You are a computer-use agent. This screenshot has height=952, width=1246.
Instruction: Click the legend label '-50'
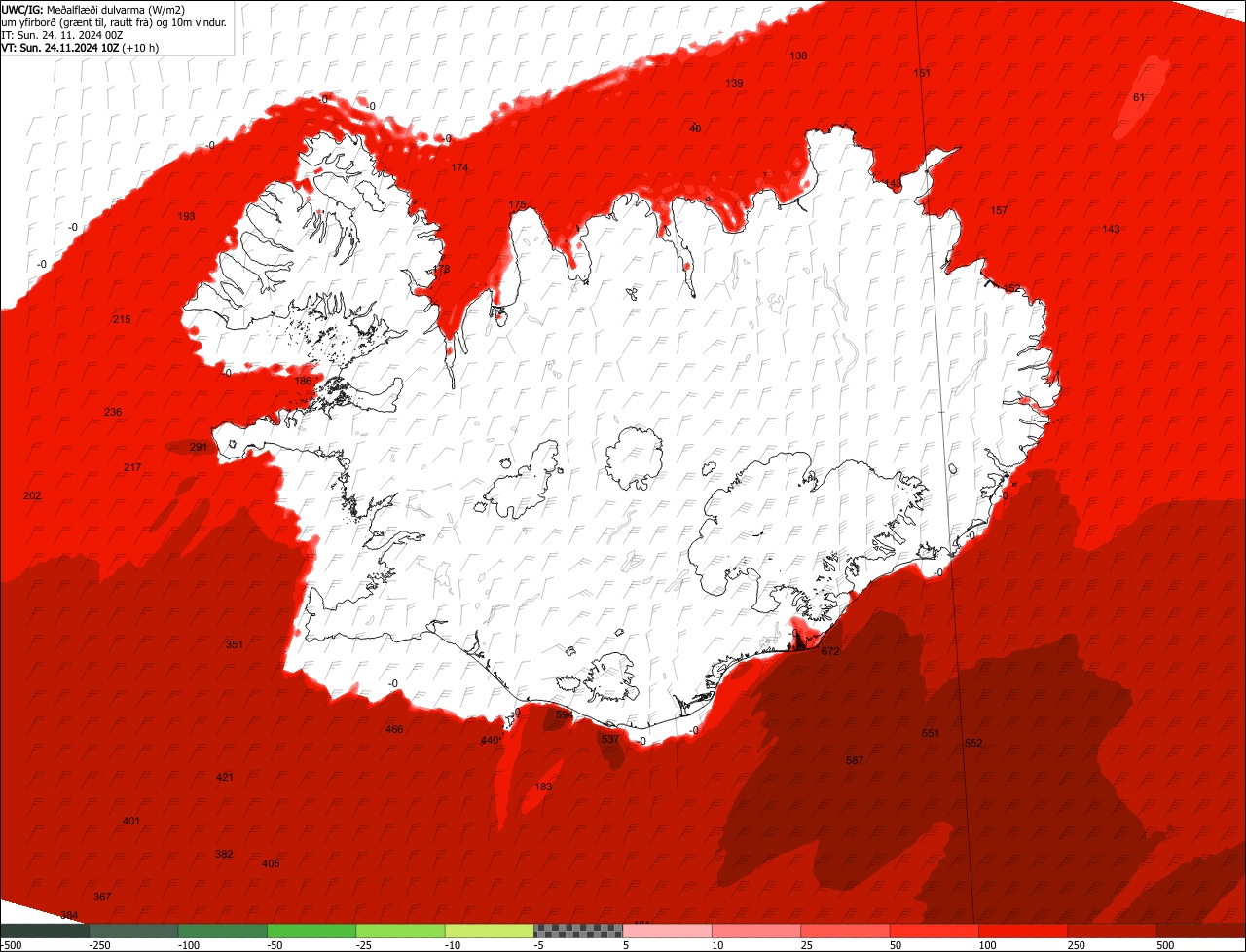[275, 945]
